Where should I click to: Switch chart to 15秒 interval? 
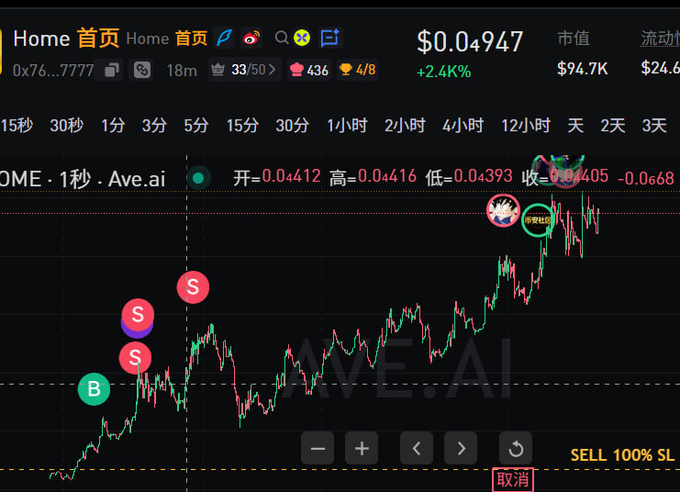coord(16,125)
